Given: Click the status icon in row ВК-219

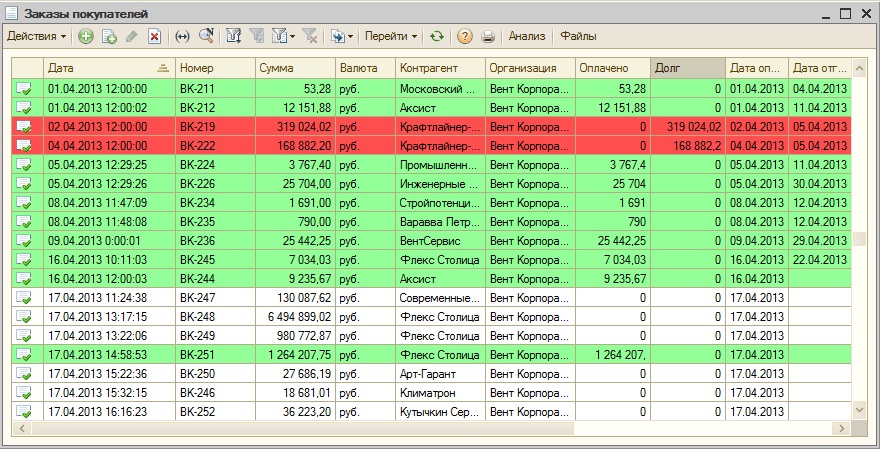Looking at the screenshot, I should tap(24, 127).
